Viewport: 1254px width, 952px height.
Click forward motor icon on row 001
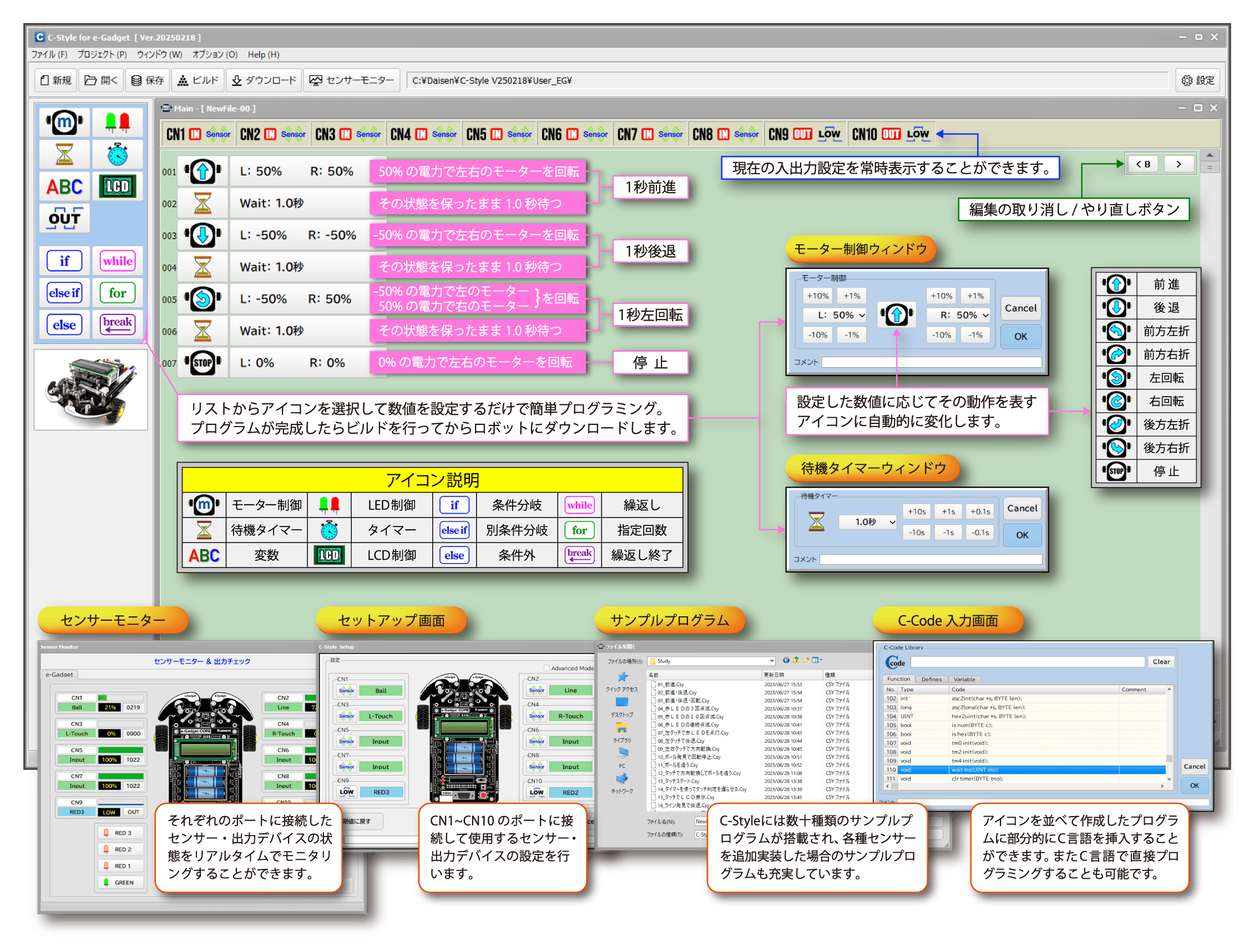click(x=203, y=171)
